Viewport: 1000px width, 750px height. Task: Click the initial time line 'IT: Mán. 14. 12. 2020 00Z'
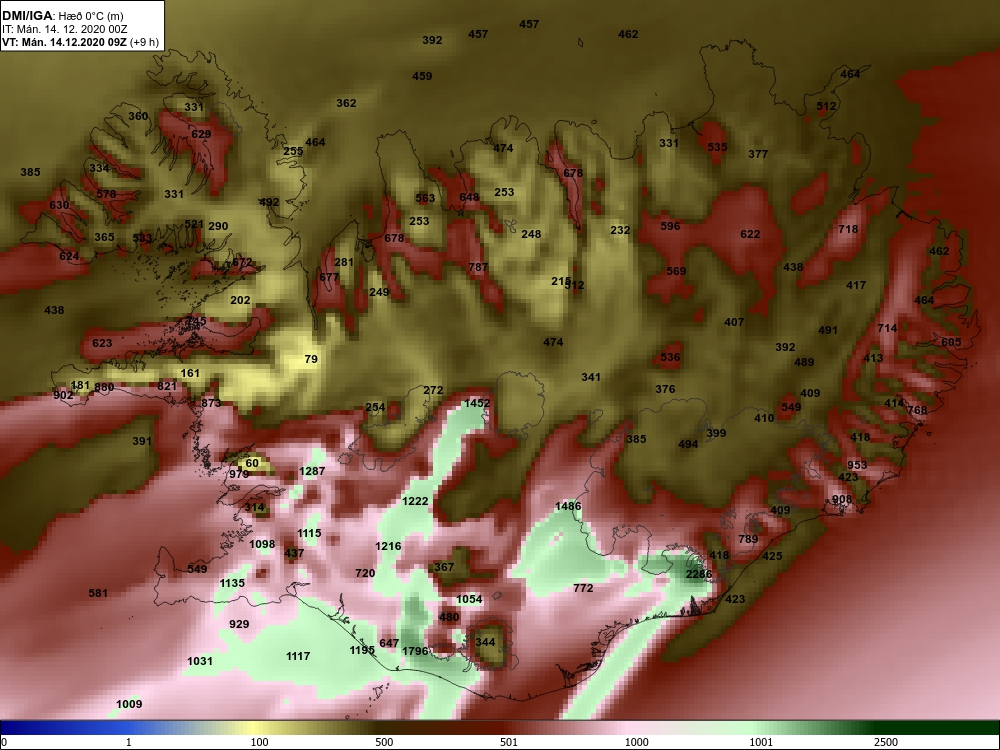pos(64,29)
